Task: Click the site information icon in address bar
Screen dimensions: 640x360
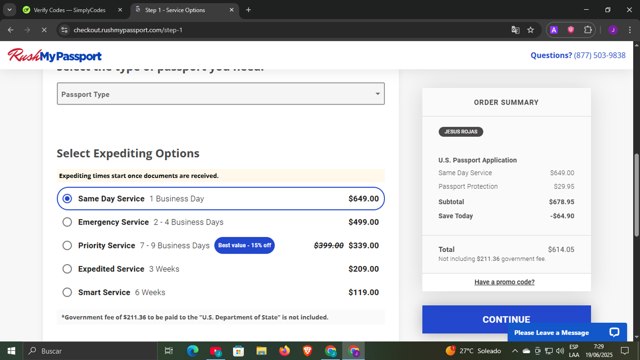Action: coord(64,30)
